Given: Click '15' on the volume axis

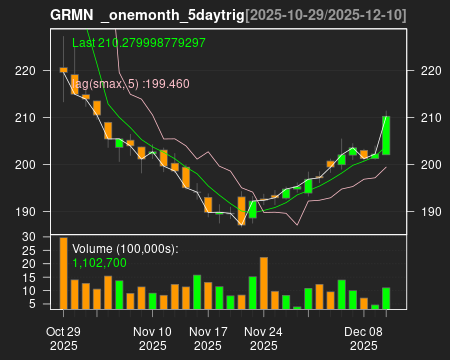Looking at the screenshot, I should (29, 277).
